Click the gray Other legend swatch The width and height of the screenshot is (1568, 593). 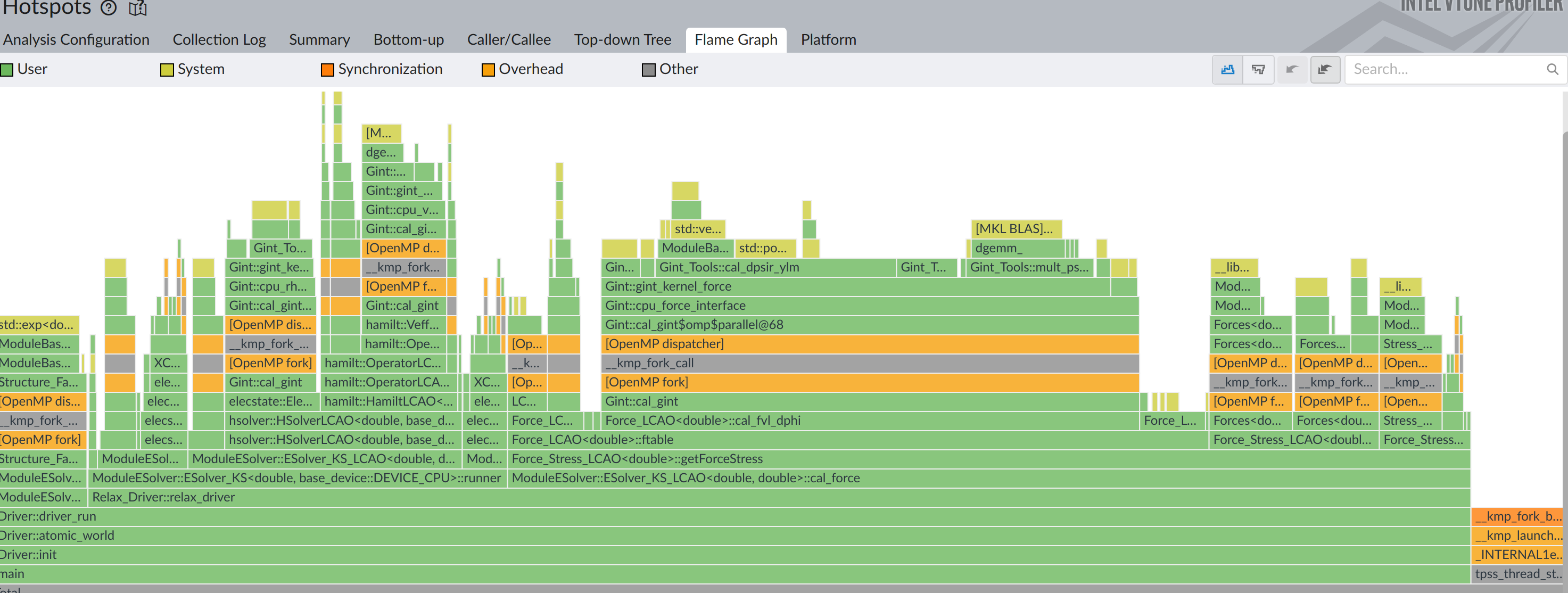(648, 70)
